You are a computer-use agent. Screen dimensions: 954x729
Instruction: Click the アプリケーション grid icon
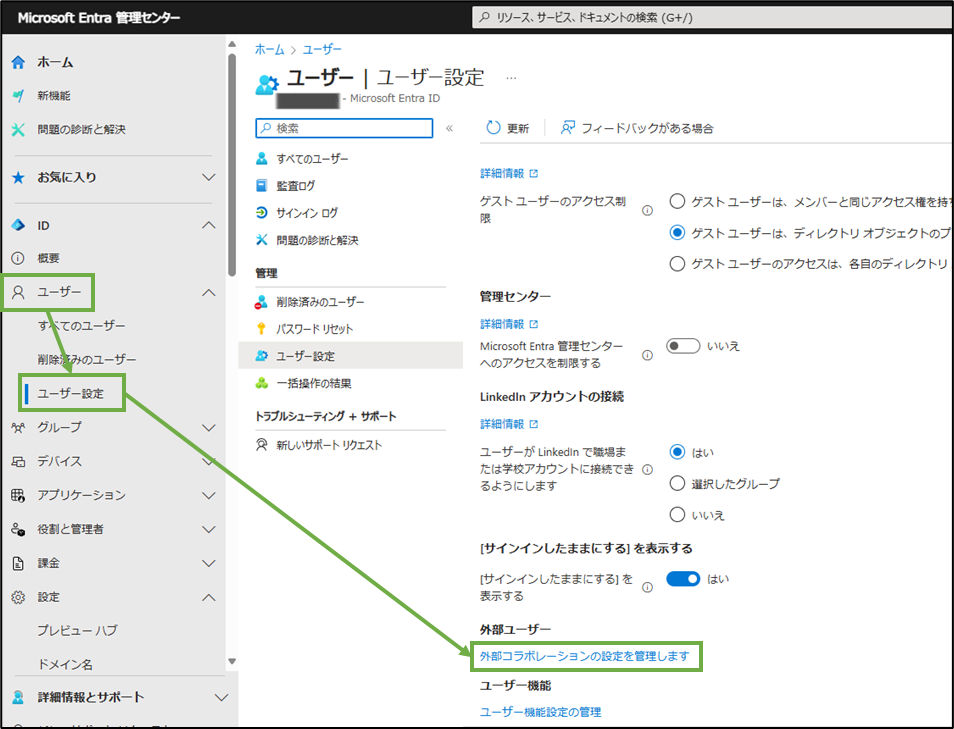[18, 495]
